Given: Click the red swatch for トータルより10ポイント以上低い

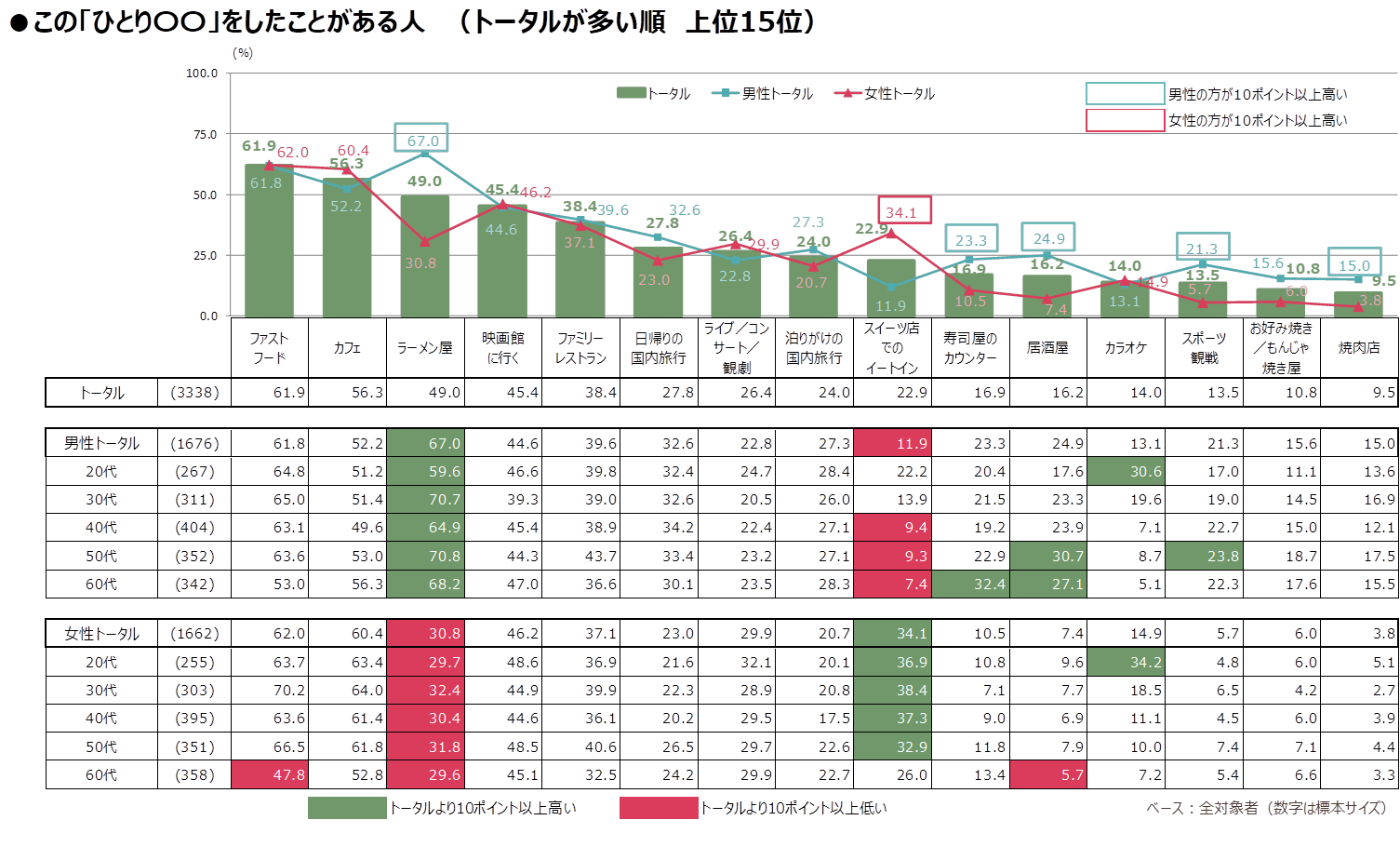Looking at the screenshot, I should tap(659, 808).
